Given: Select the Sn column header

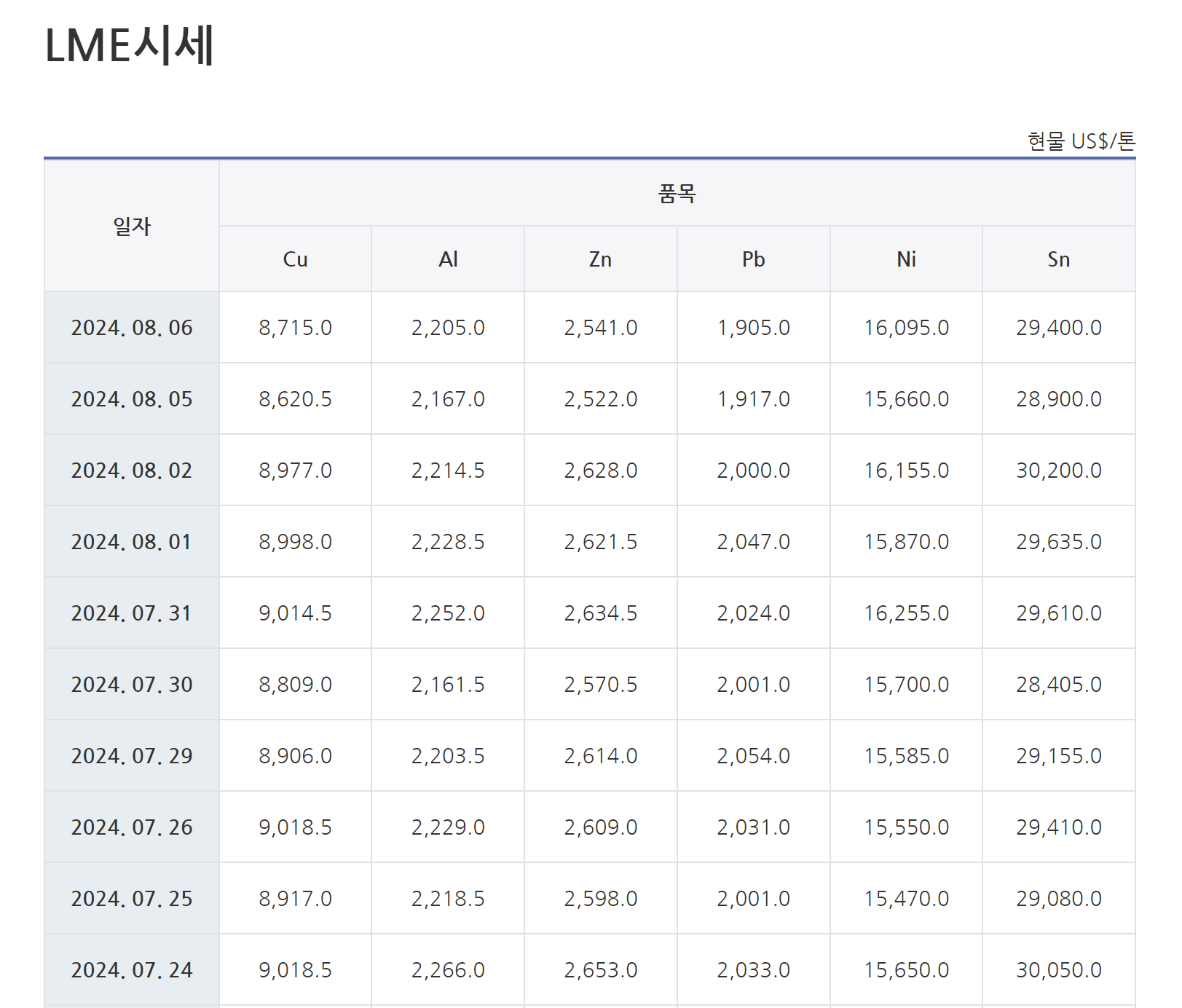Looking at the screenshot, I should [1058, 259].
